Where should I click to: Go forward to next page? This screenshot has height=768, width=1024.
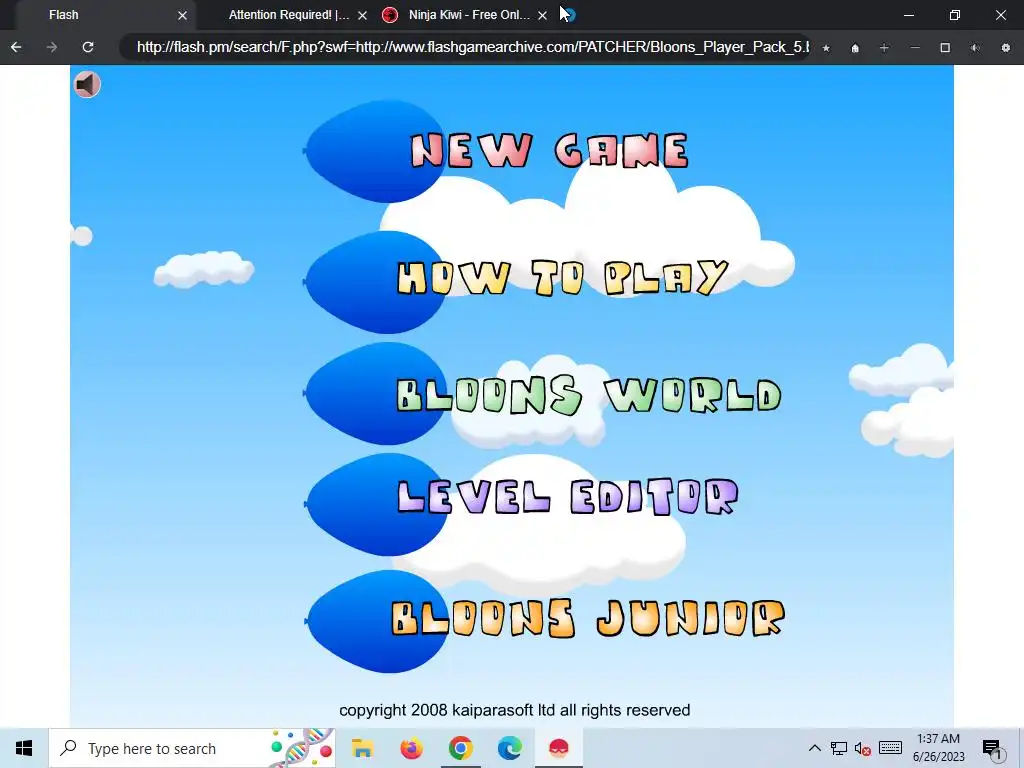(52, 47)
